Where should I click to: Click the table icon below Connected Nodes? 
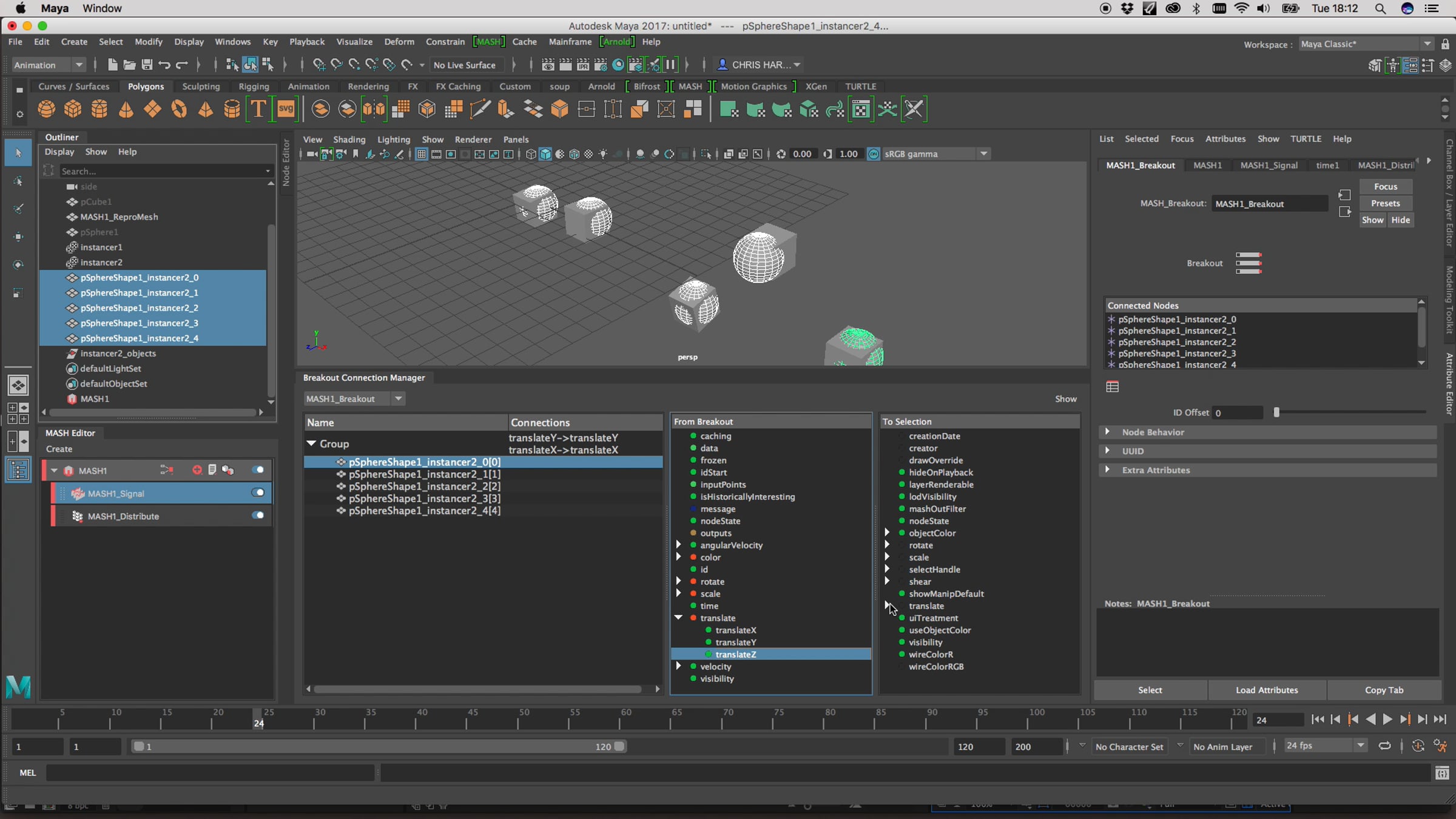(x=1113, y=387)
